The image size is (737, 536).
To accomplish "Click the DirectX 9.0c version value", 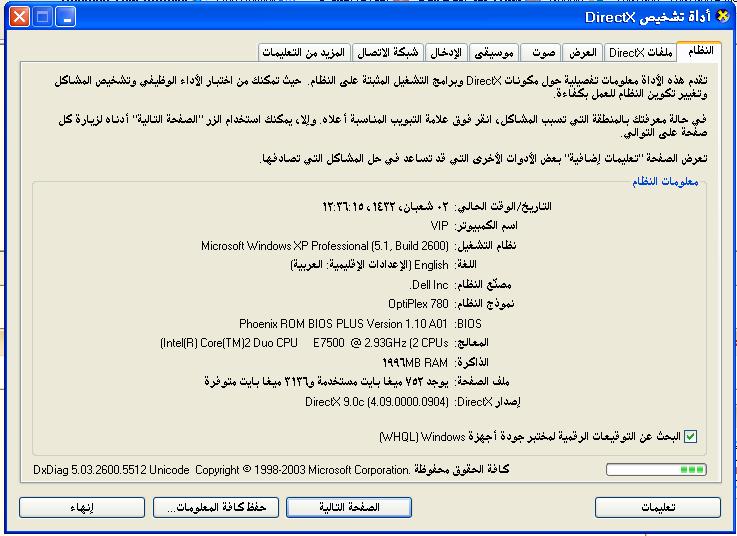I will coord(377,402).
